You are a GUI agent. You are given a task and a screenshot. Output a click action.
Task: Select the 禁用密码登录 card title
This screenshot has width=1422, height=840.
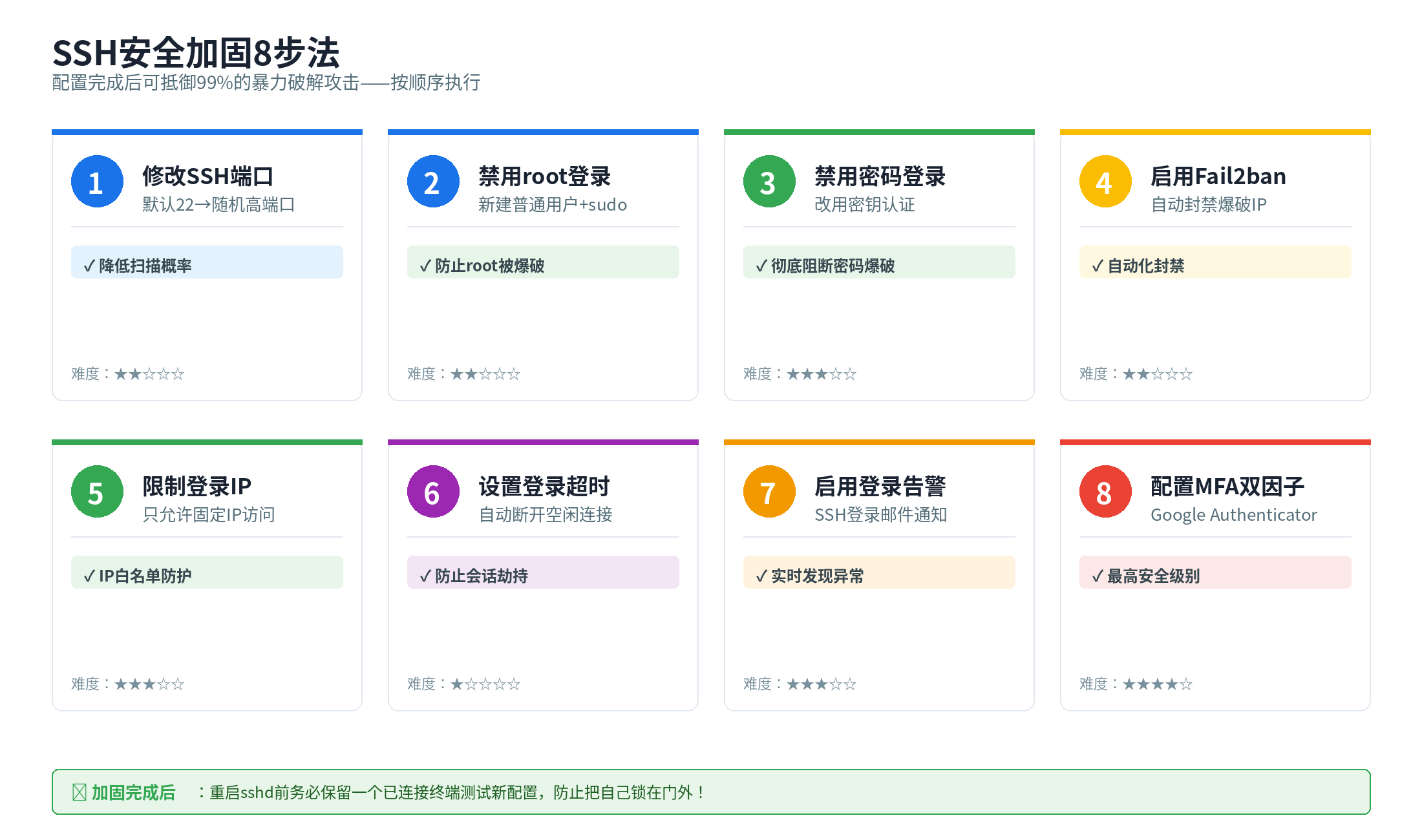point(880,176)
